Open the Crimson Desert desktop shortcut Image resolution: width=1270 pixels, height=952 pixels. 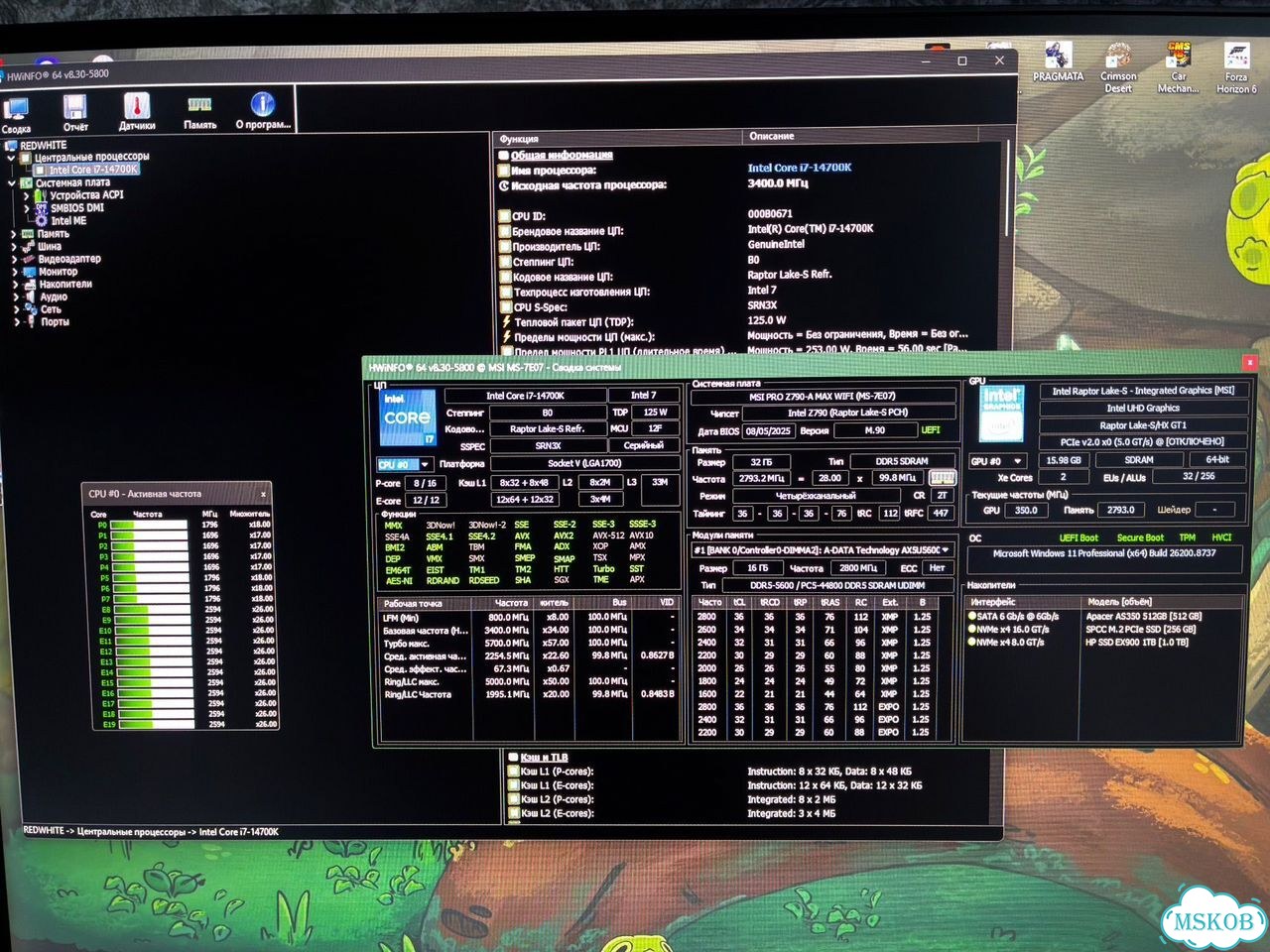tap(1118, 67)
